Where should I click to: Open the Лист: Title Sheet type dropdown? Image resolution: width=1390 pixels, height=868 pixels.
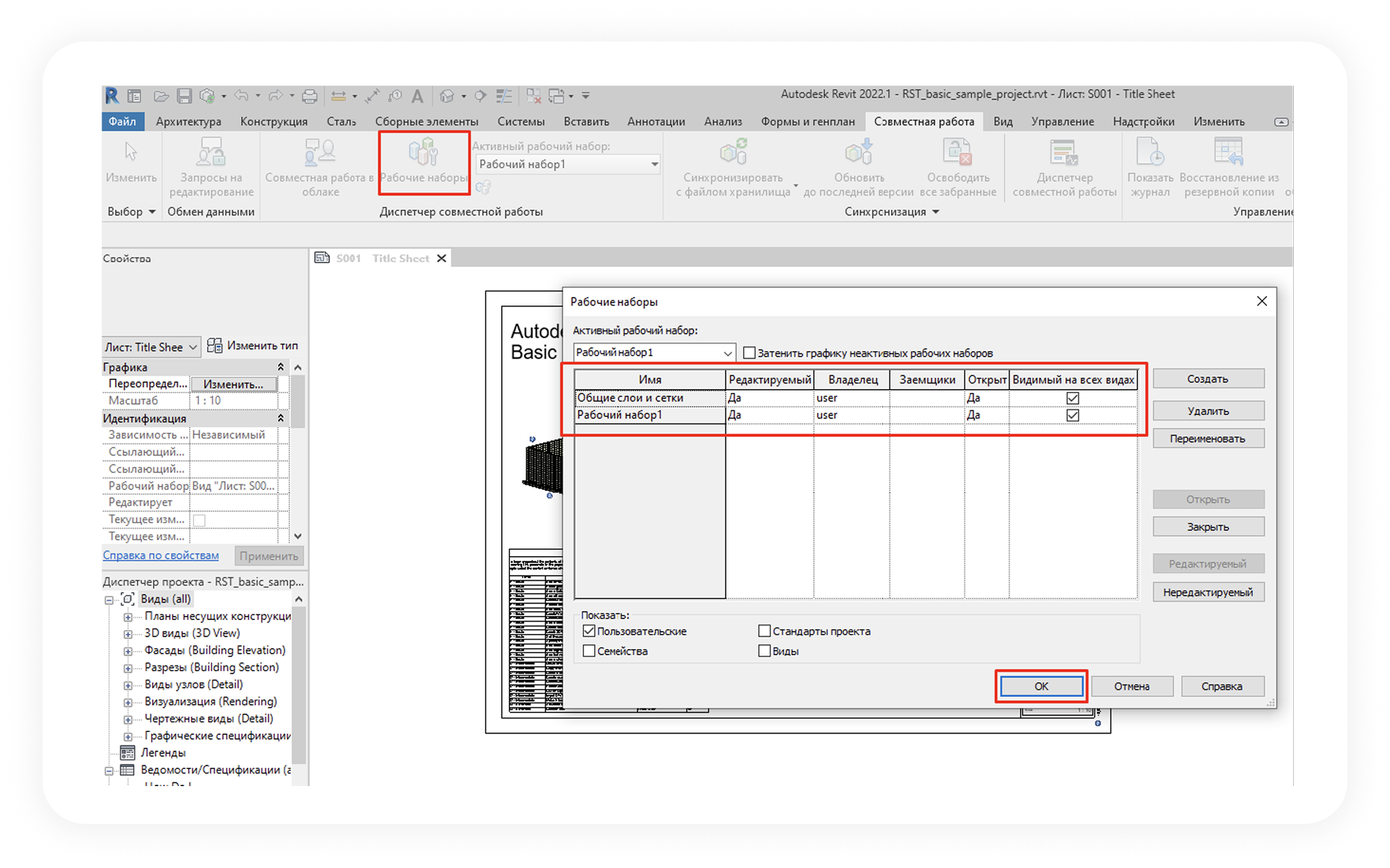point(151,347)
